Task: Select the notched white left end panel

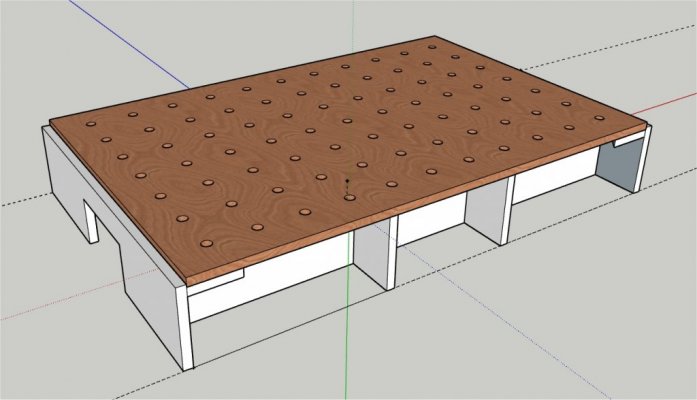Action: (x=120, y=249)
